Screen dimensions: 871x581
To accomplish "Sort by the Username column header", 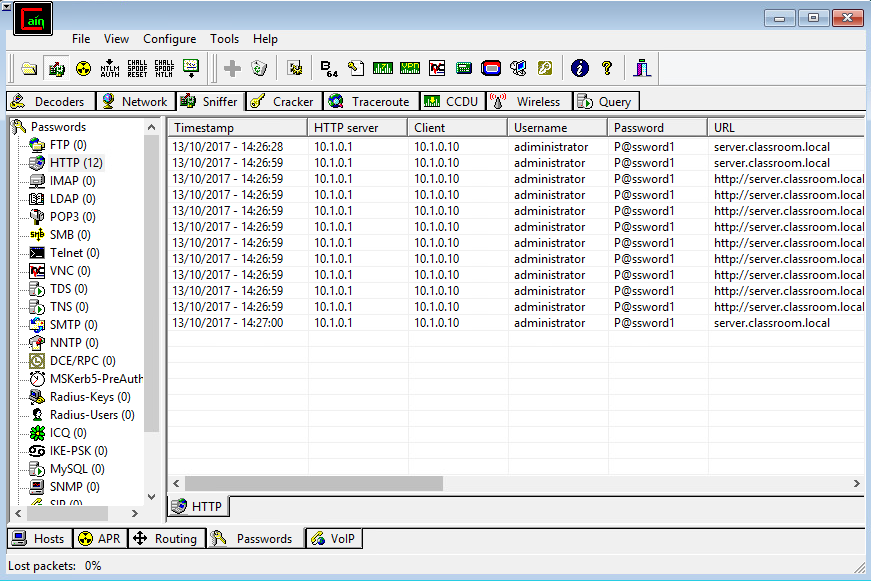I will (x=558, y=128).
